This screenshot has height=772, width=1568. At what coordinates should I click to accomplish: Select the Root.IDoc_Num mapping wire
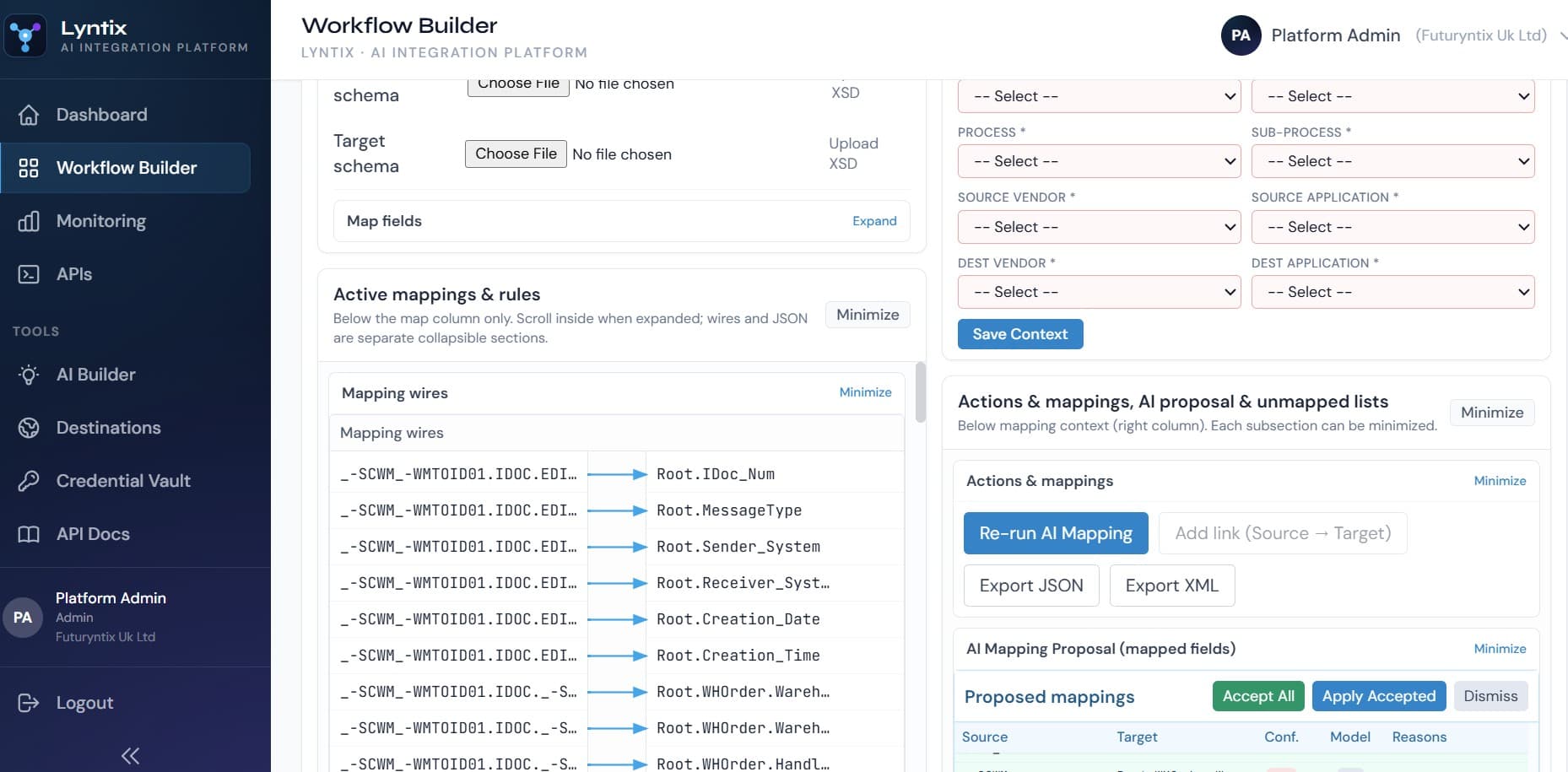coord(617,474)
